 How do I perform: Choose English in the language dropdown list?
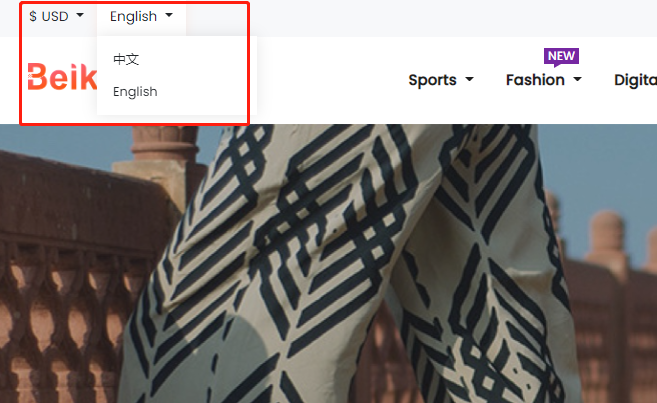tap(135, 92)
